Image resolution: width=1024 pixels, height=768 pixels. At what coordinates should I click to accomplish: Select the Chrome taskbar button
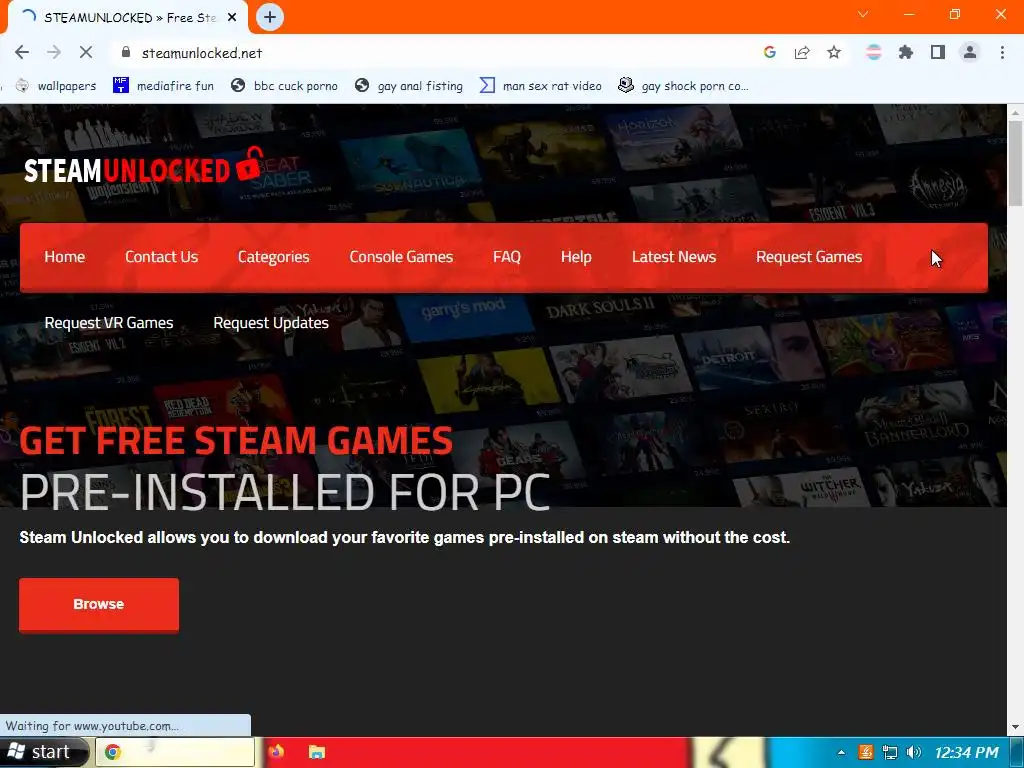[175, 752]
